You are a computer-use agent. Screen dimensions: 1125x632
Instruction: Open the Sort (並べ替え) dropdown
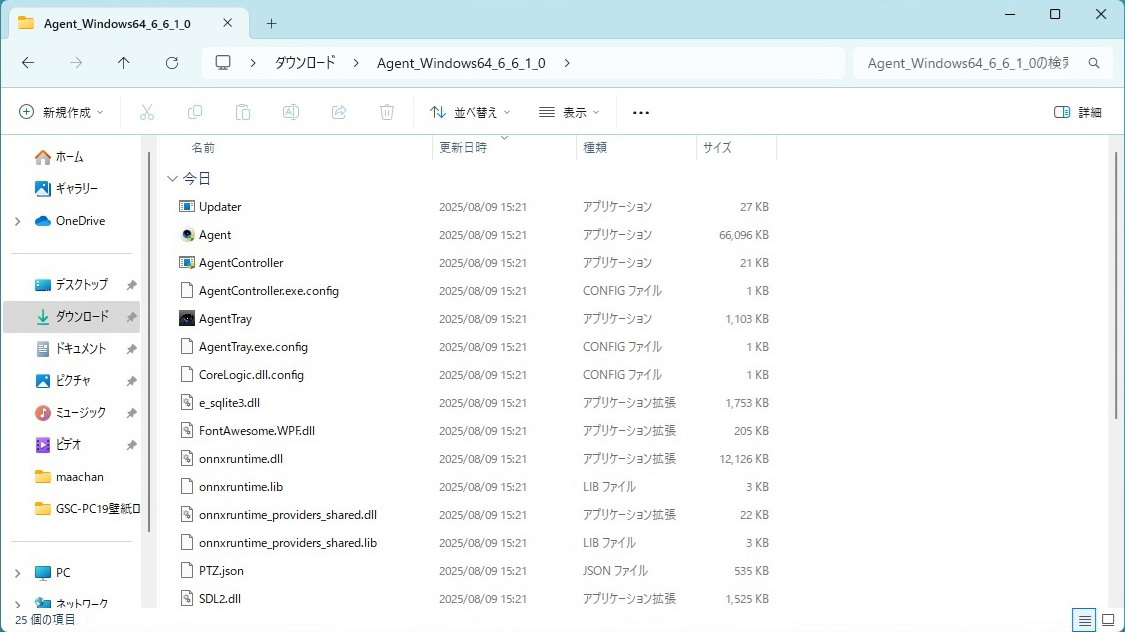[470, 113]
